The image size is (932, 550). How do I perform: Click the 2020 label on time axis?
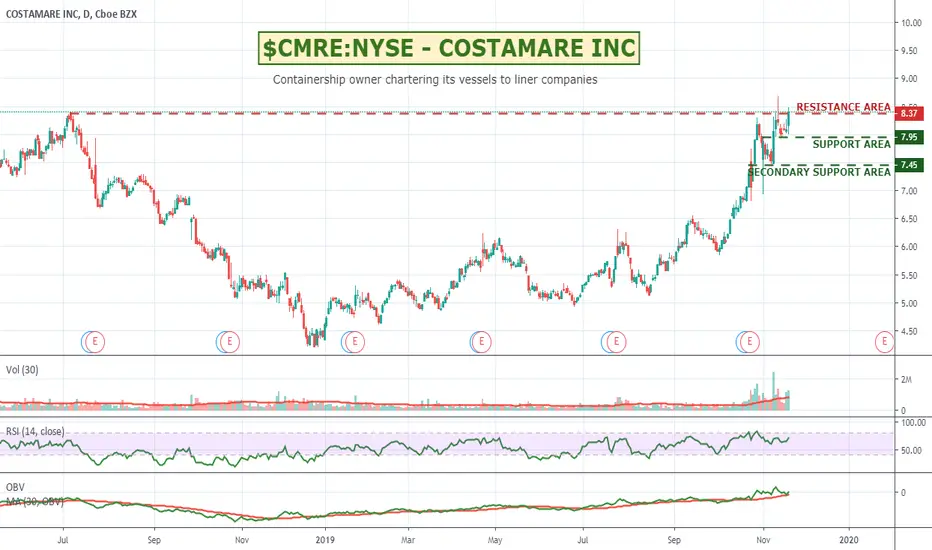pos(849,540)
